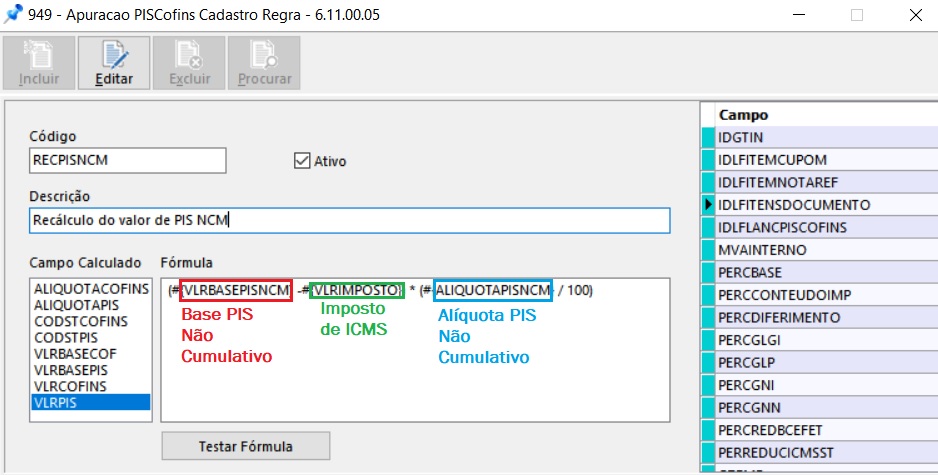The image size is (938, 475).
Task: Select PERCREDBCEFET row in Campo grid
Action: [x=826, y=430]
